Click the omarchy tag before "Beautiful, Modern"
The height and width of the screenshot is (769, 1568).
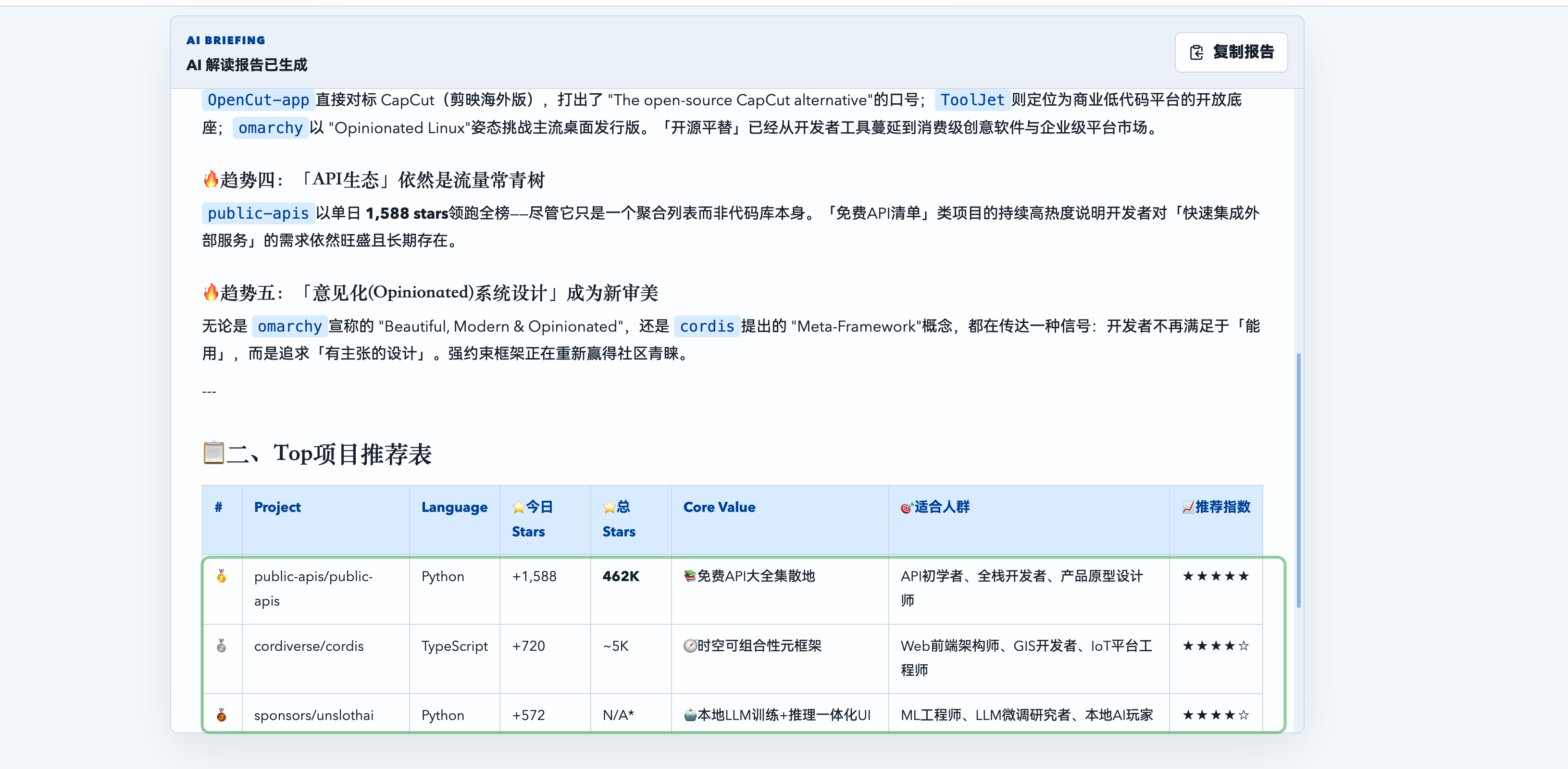(289, 326)
